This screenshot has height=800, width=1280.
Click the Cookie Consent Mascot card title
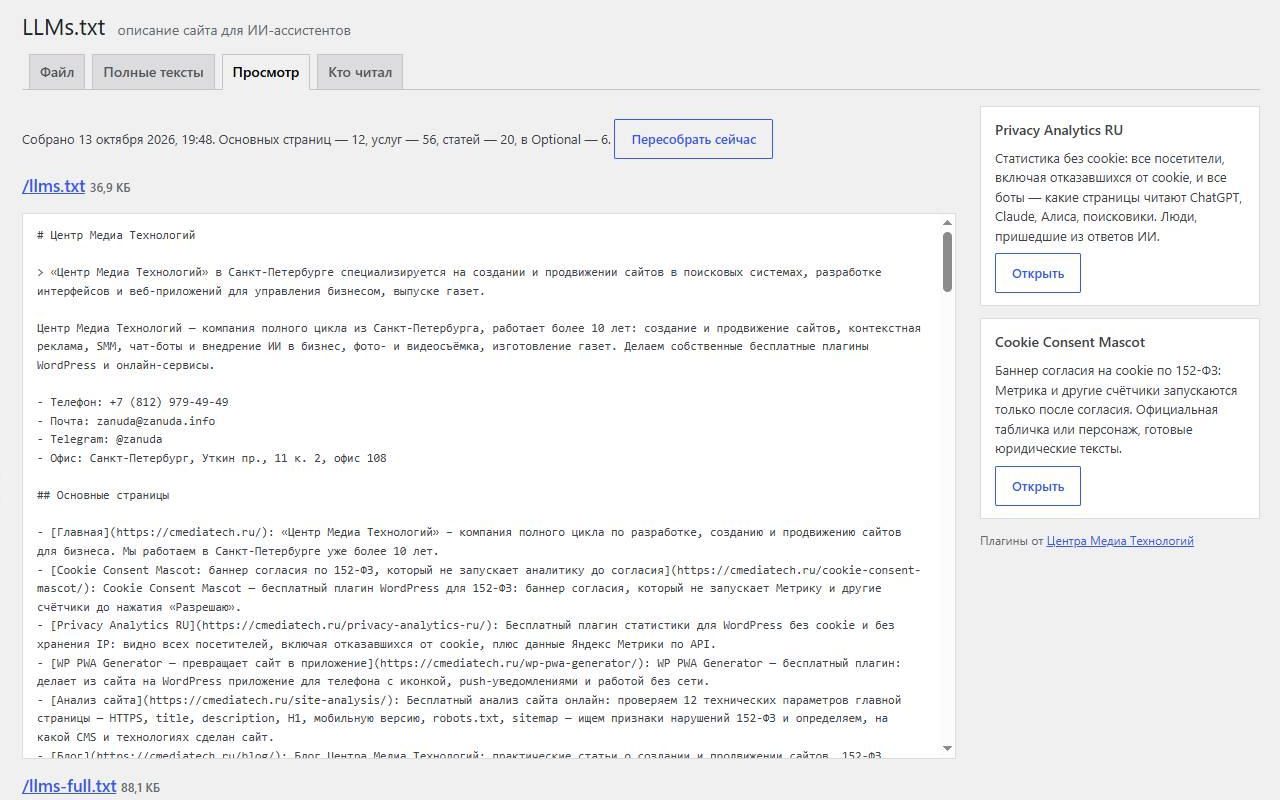(1070, 342)
